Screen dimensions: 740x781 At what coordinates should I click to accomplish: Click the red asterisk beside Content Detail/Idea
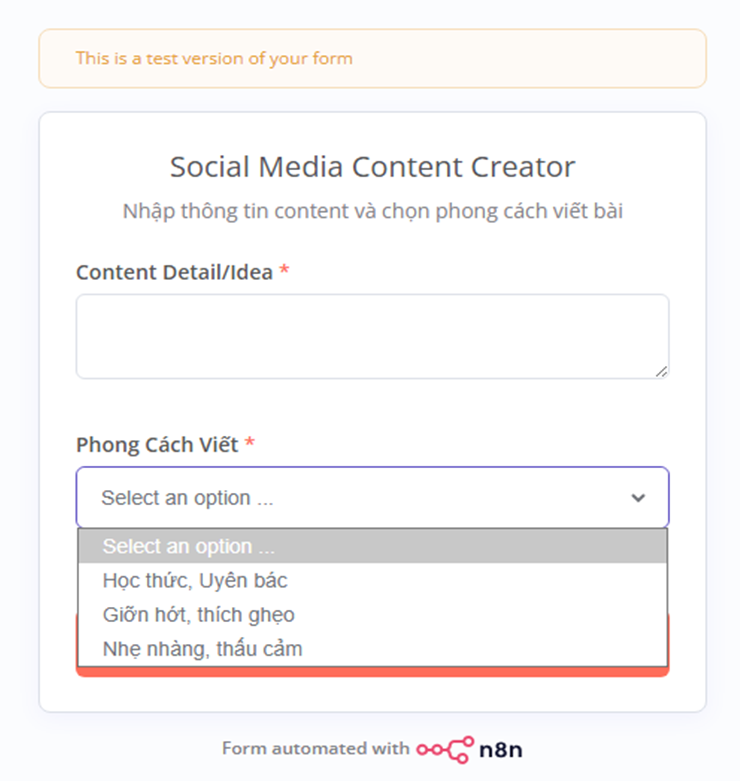click(x=285, y=272)
